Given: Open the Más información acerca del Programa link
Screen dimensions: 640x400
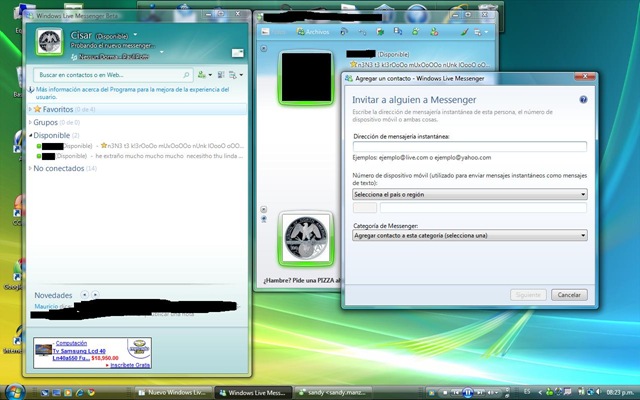Looking at the screenshot, I should [x=132, y=93].
